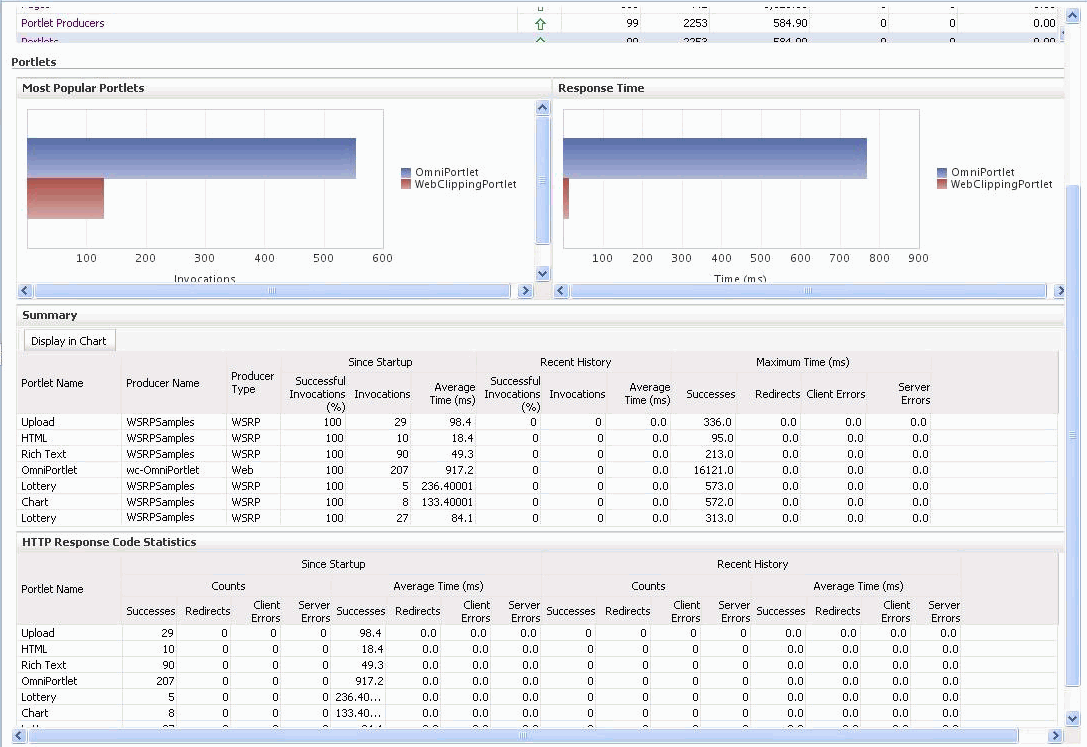The height and width of the screenshot is (747, 1087).
Task: Open the Portlet Producers link
Action: 62,23
